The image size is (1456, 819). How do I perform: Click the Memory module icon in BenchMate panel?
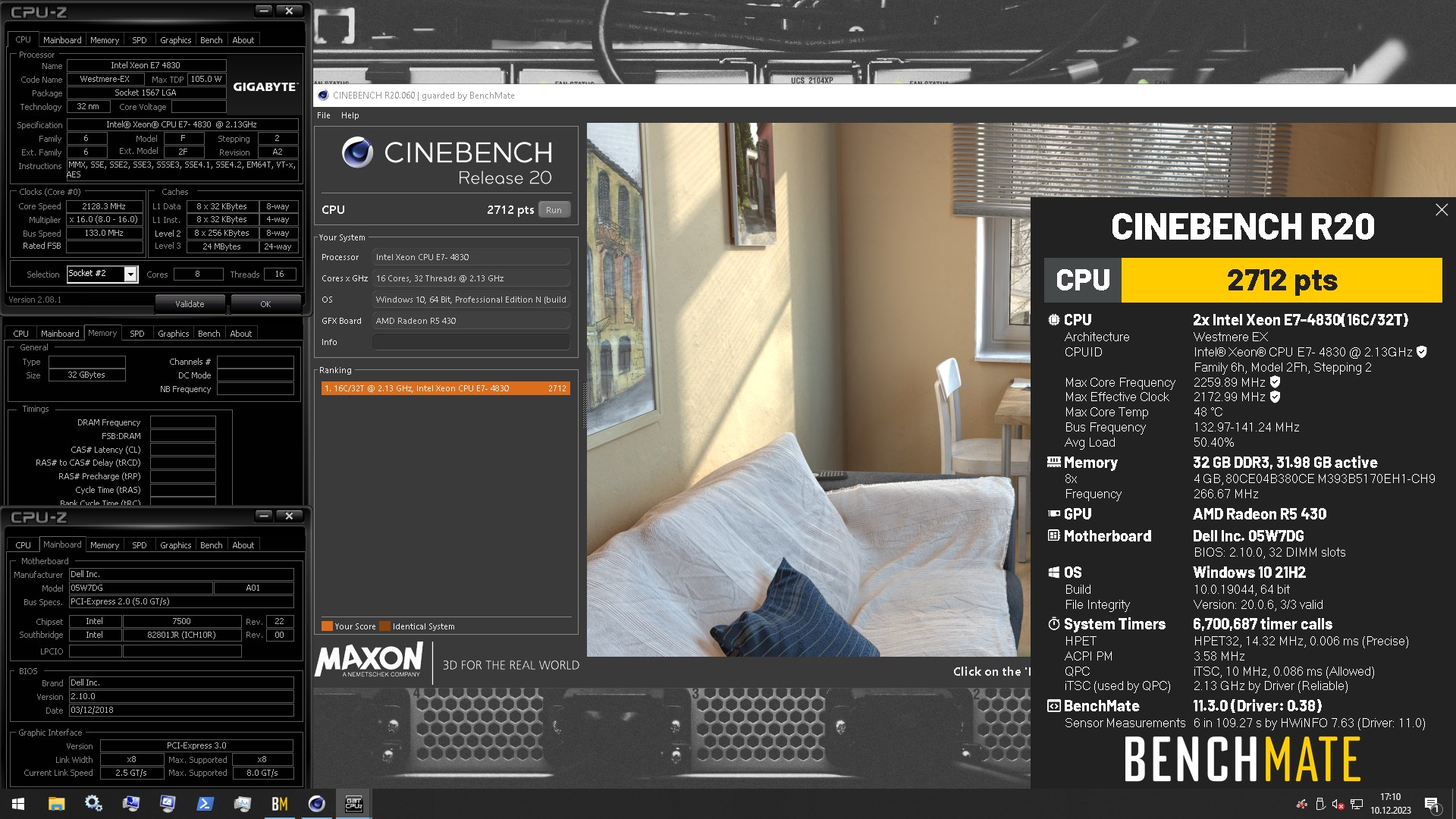1053,462
